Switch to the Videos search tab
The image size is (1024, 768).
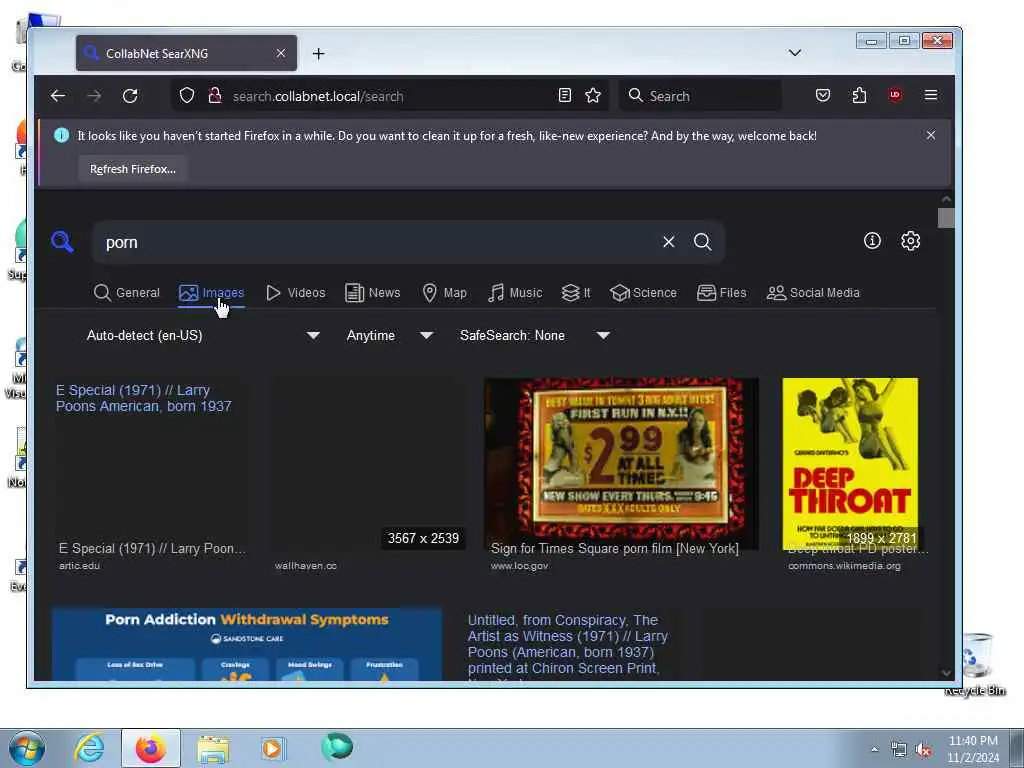click(x=295, y=293)
